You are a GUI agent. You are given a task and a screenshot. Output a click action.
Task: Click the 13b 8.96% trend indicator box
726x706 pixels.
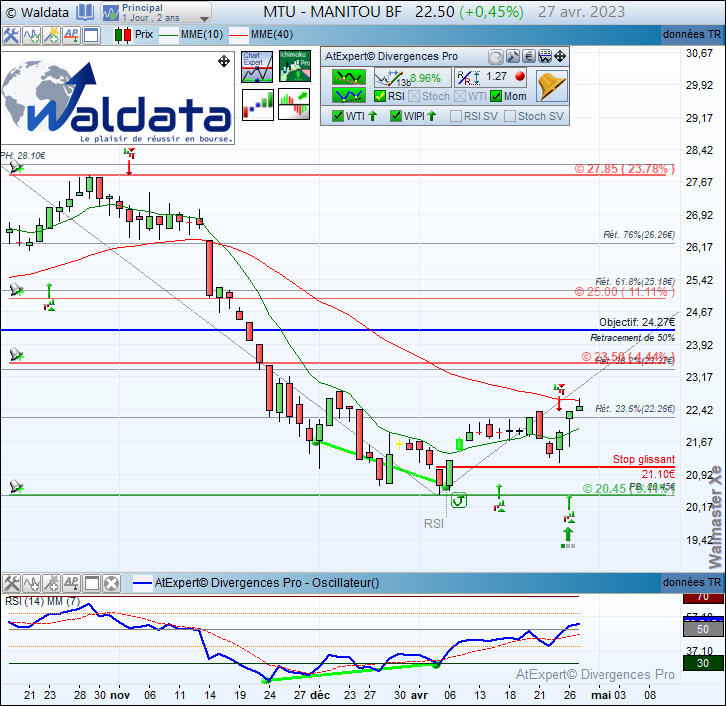click(x=412, y=78)
